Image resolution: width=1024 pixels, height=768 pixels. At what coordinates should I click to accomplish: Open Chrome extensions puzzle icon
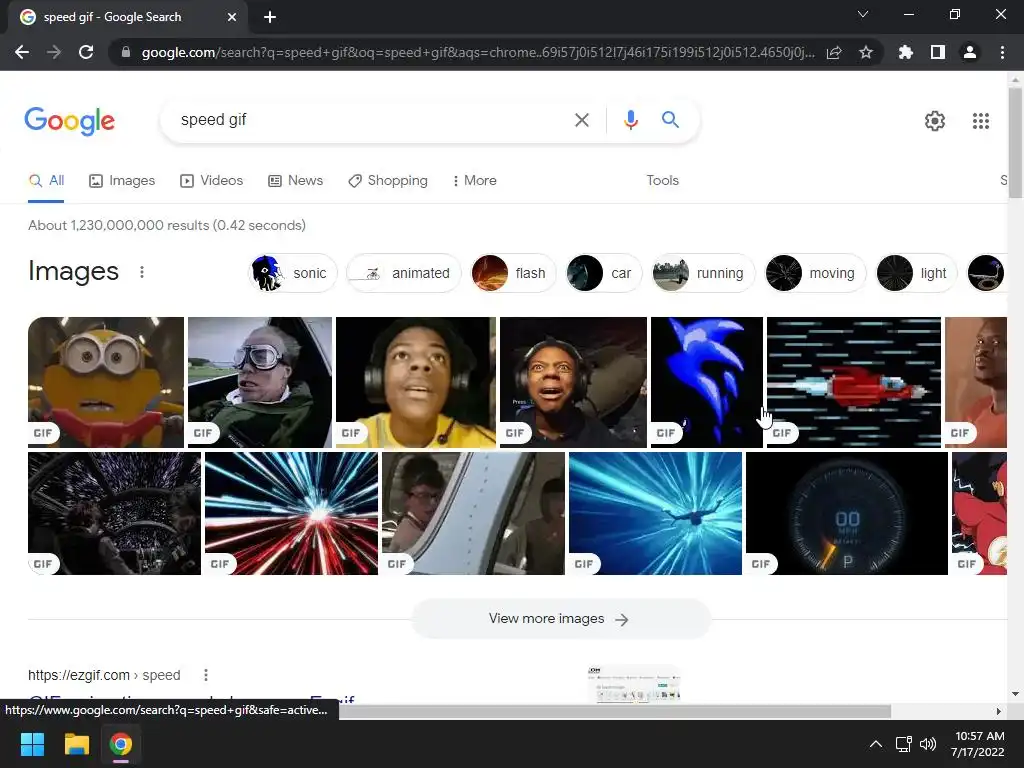pos(905,52)
